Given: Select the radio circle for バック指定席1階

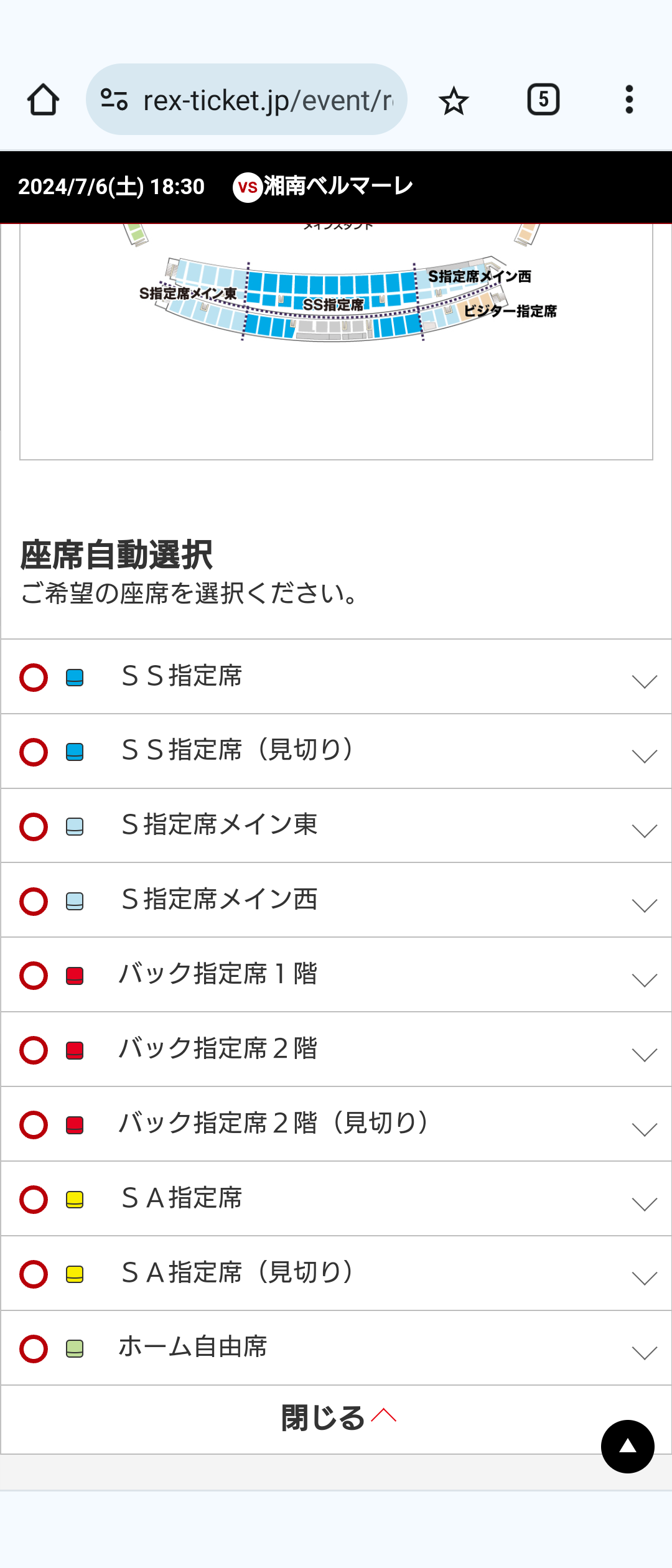Looking at the screenshot, I should tap(34, 975).
